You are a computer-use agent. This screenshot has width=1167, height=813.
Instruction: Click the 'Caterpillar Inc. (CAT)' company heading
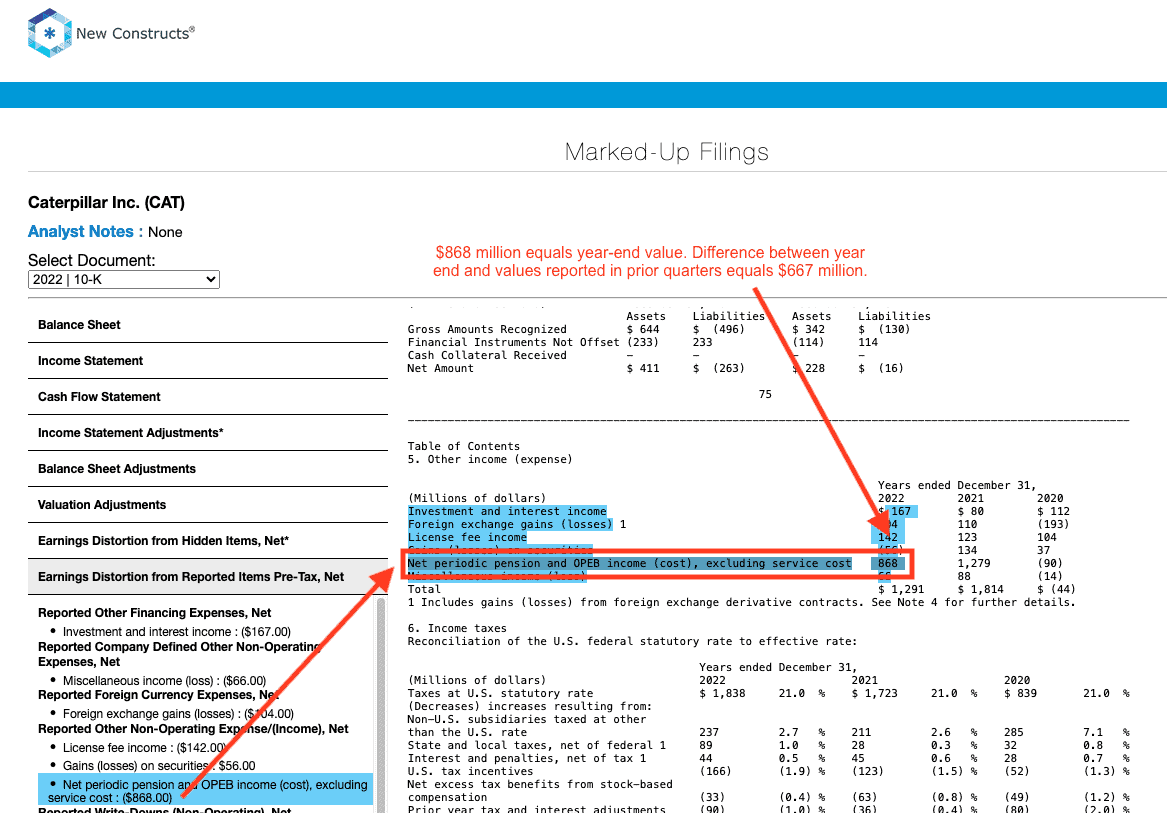click(106, 203)
